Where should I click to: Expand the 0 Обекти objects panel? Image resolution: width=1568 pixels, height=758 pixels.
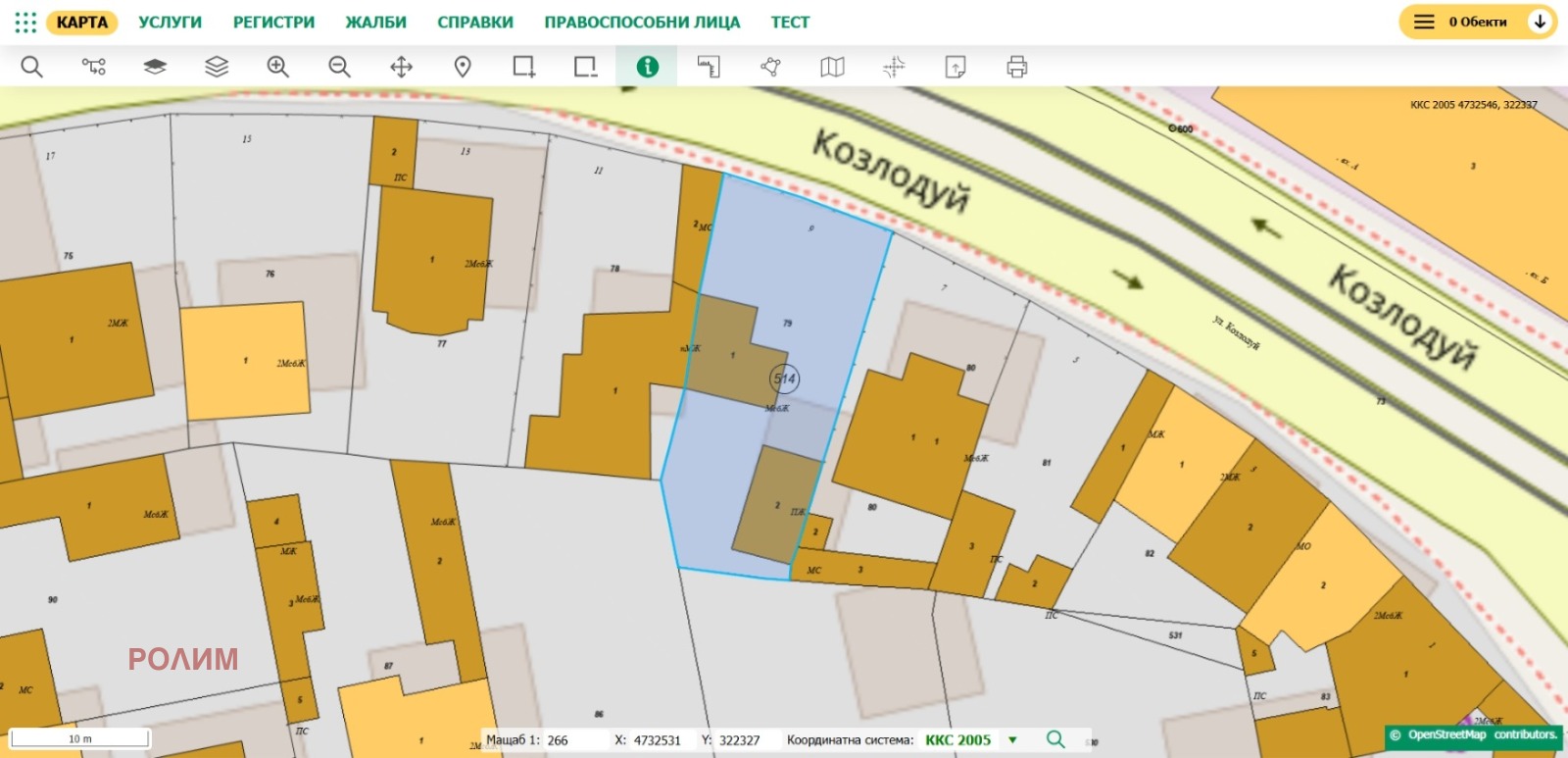(1540, 22)
